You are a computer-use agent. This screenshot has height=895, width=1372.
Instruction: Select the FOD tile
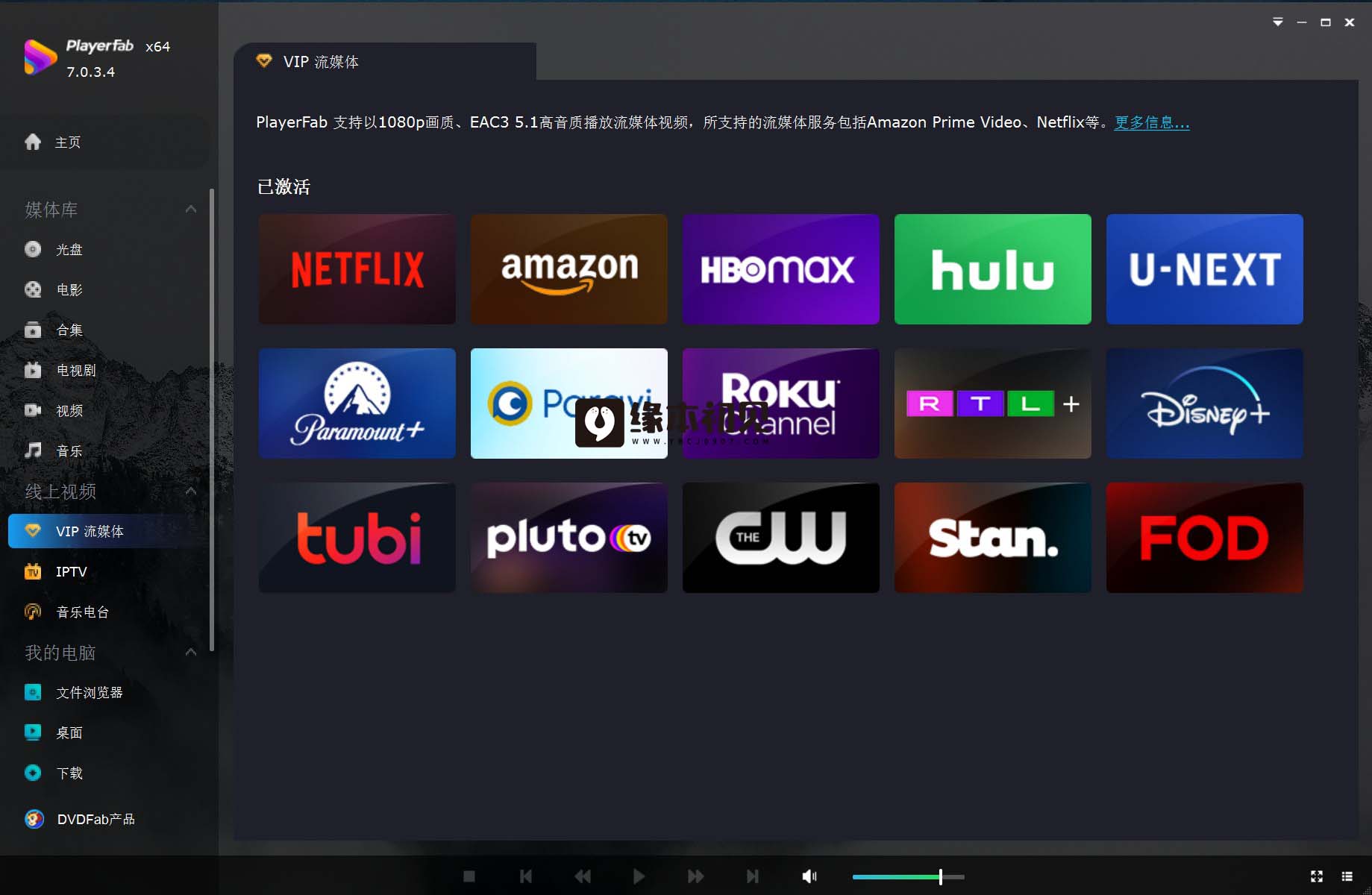point(1204,538)
